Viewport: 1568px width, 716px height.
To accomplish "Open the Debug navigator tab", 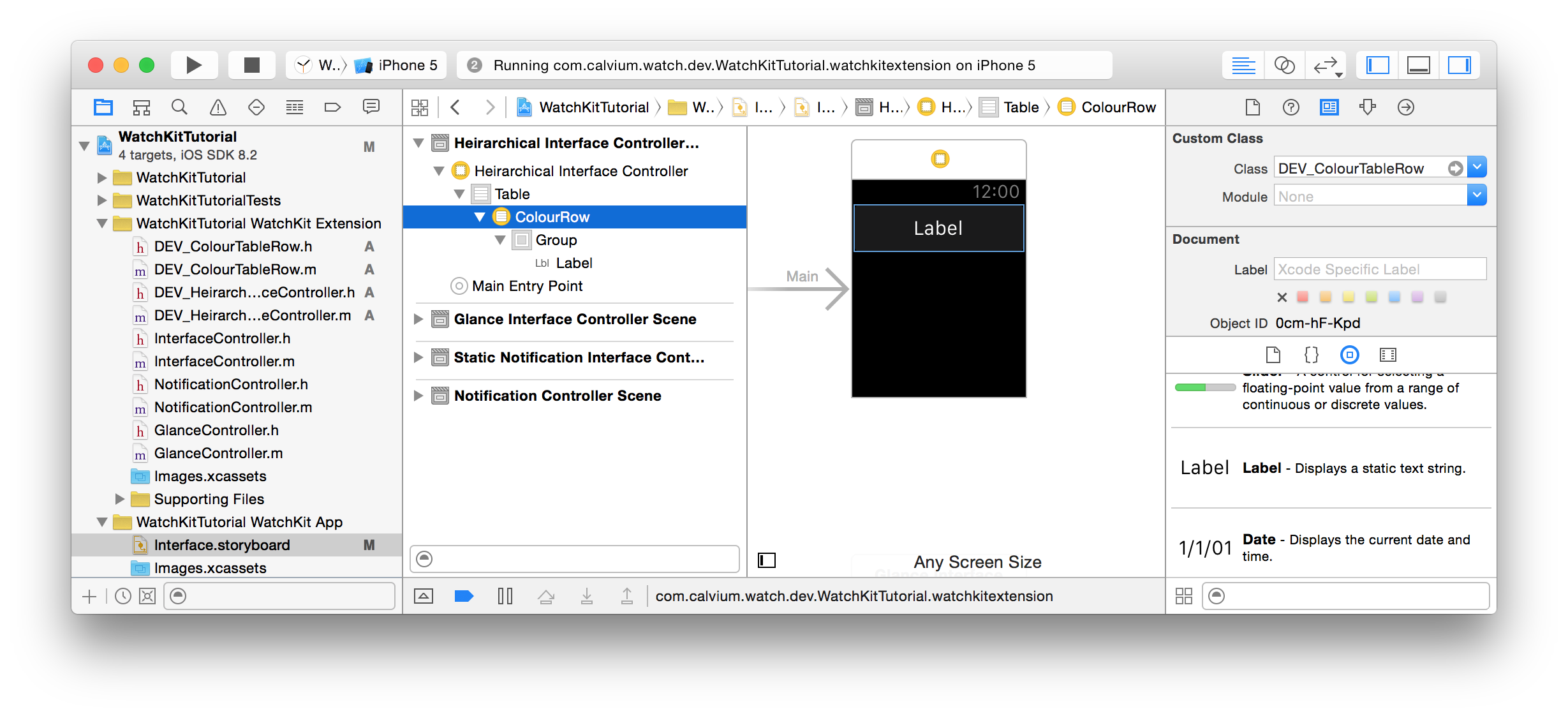I will click(x=294, y=107).
